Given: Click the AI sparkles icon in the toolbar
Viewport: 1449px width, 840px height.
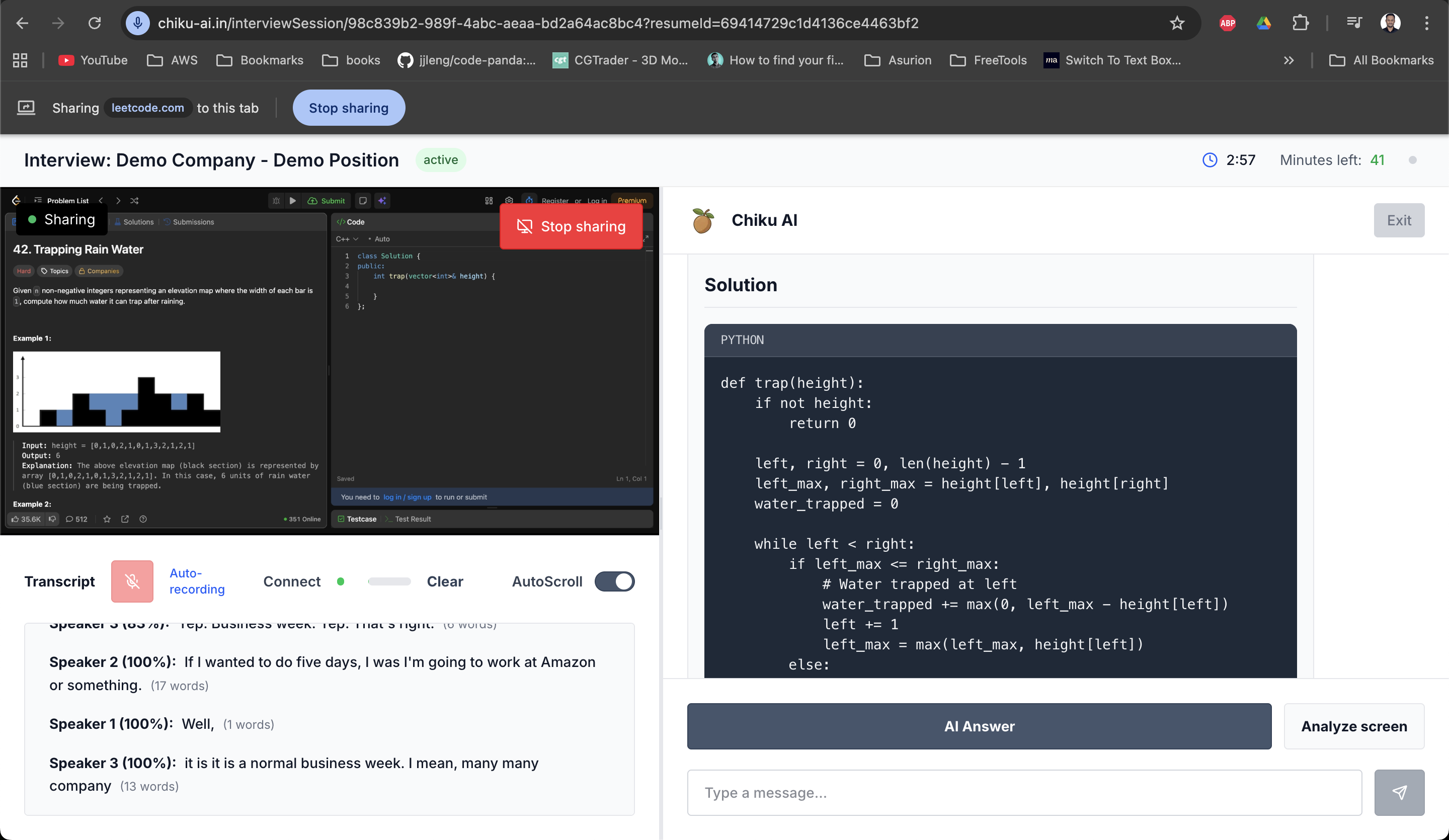Looking at the screenshot, I should click(x=383, y=201).
